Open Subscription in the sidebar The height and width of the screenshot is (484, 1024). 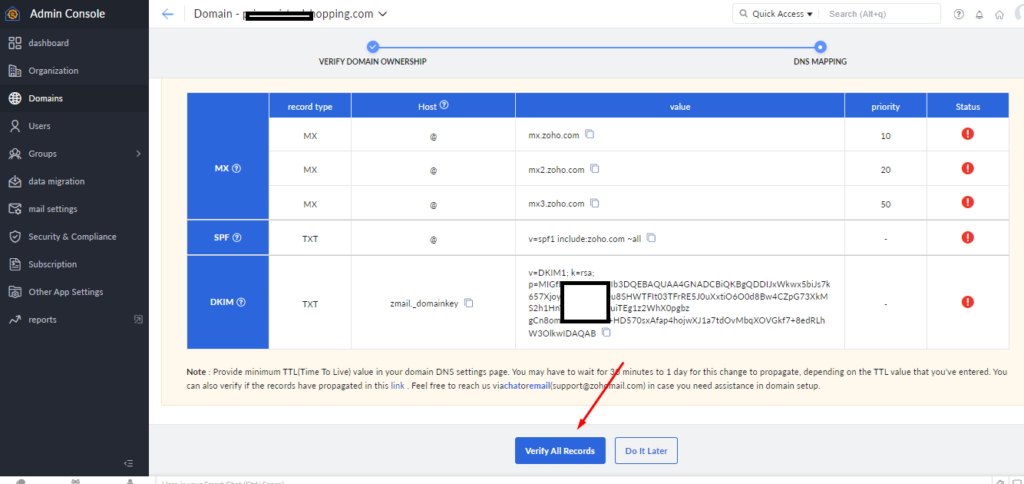pos(74,265)
